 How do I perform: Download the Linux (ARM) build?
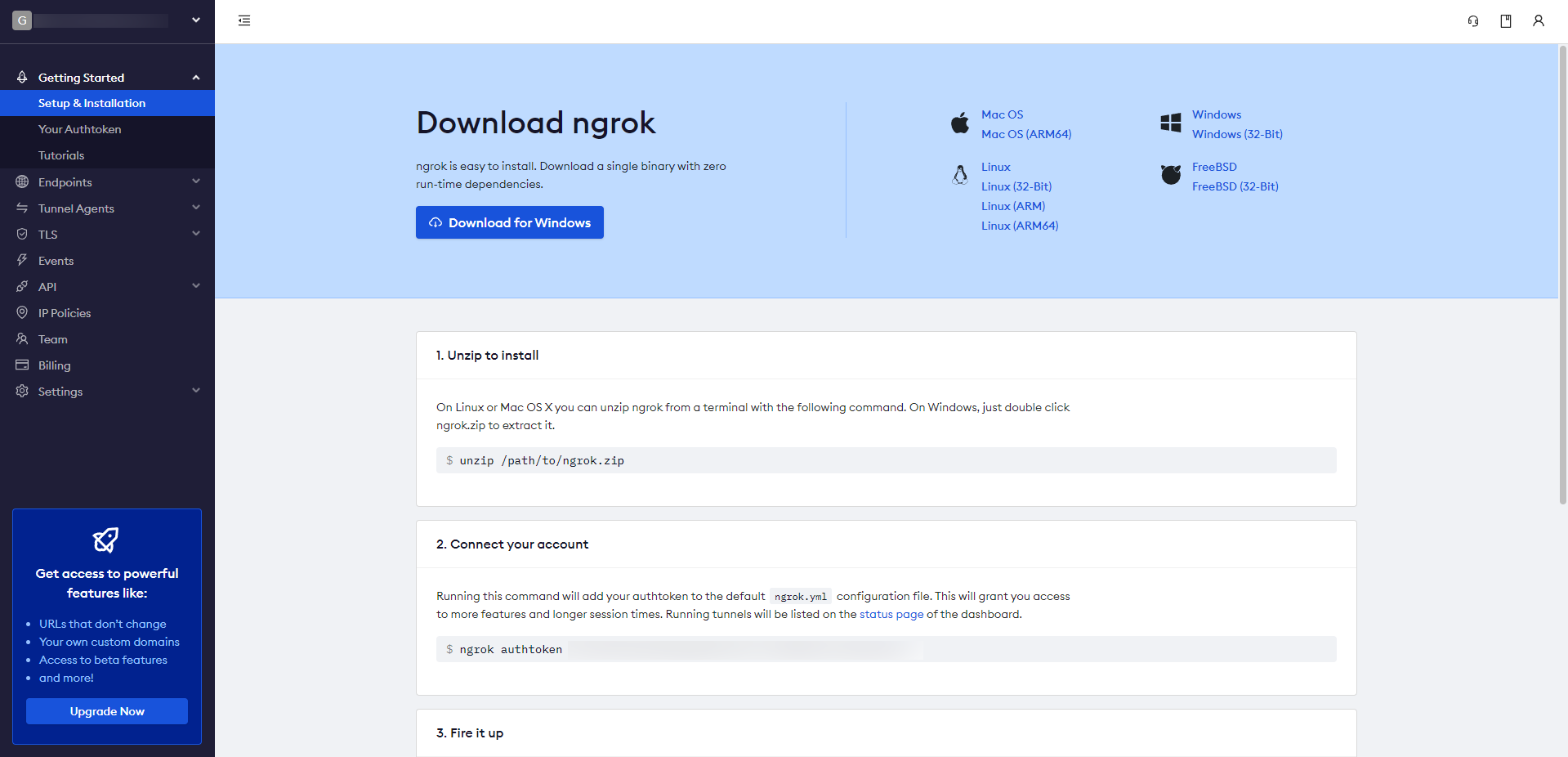tap(1013, 206)
